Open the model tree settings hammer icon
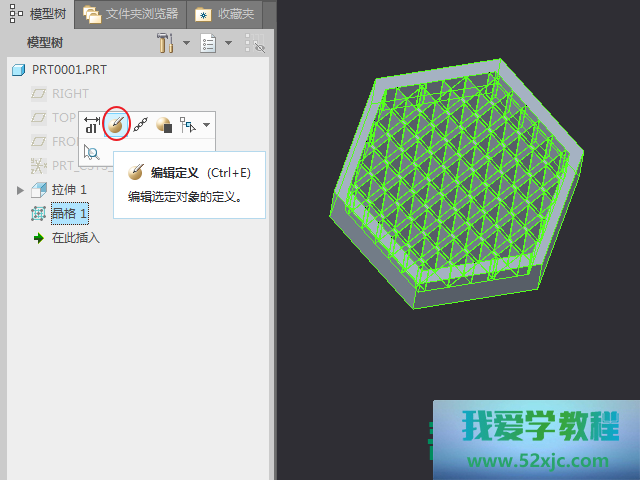This screenshot has height=480, width=640. (166, 43)
